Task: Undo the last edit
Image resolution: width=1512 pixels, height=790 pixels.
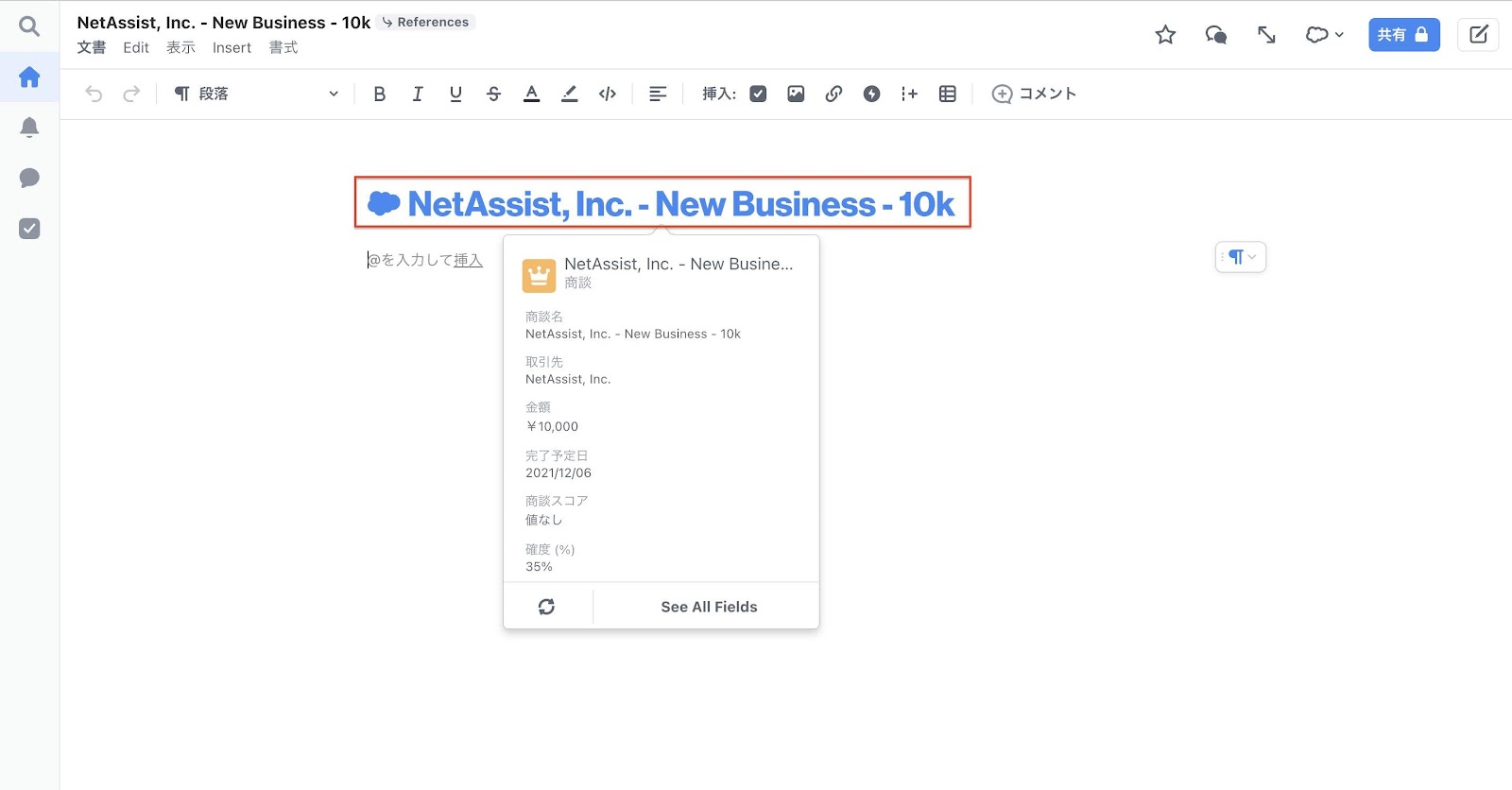Action: 94,94
